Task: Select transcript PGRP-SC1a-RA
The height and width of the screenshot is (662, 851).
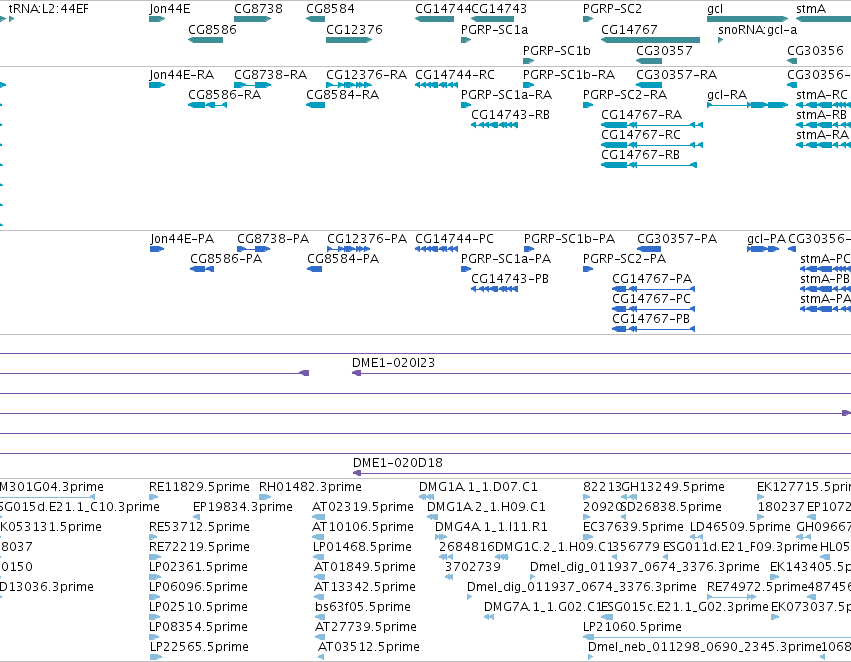Action: [506, 95]
